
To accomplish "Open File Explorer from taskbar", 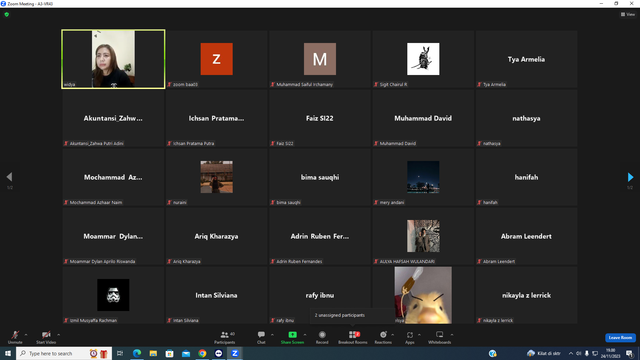I will click(153, 353).
